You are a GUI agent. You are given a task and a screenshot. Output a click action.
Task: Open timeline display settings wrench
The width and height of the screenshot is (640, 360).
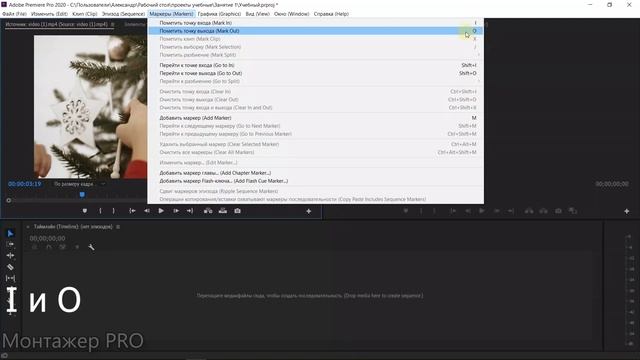(x=91, y=247)
